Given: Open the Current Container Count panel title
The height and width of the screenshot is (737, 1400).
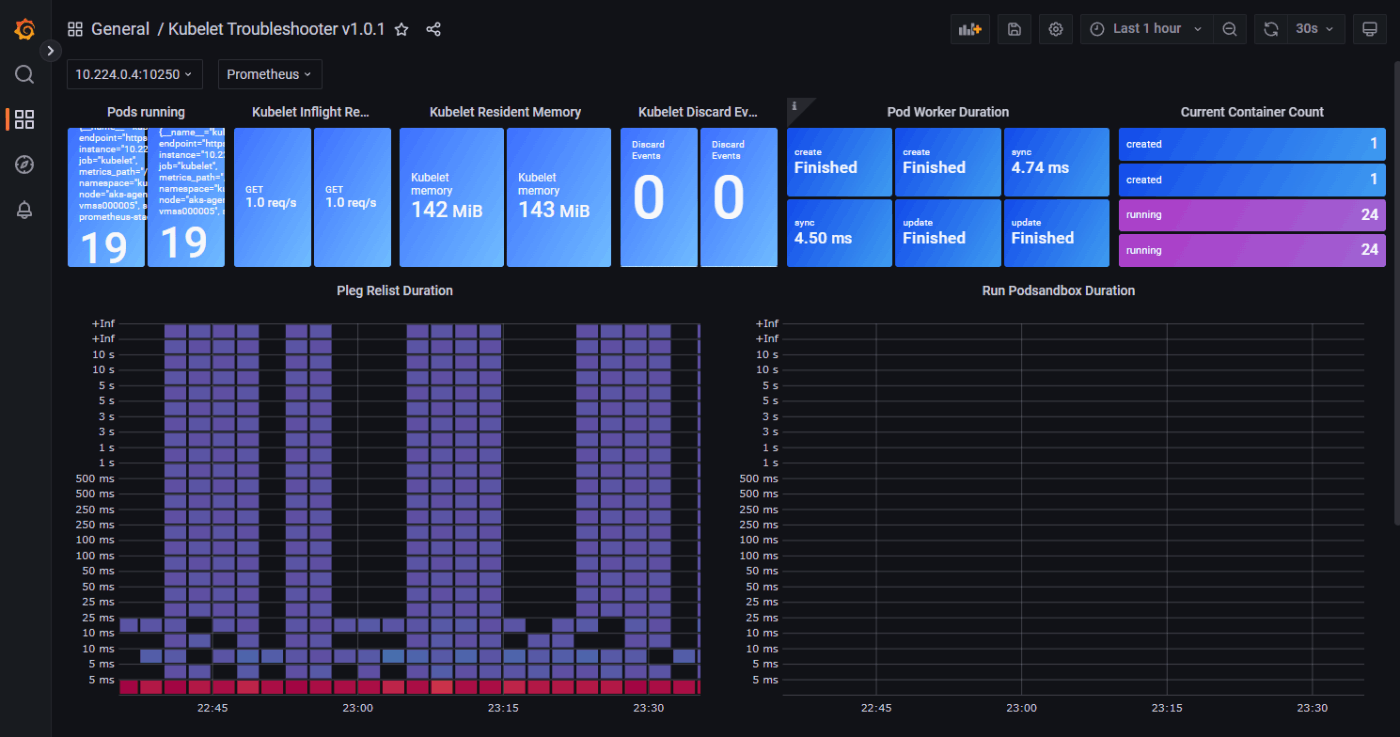Looking at the screenshot, I should pyautogui.click(x=1252, y=112).
